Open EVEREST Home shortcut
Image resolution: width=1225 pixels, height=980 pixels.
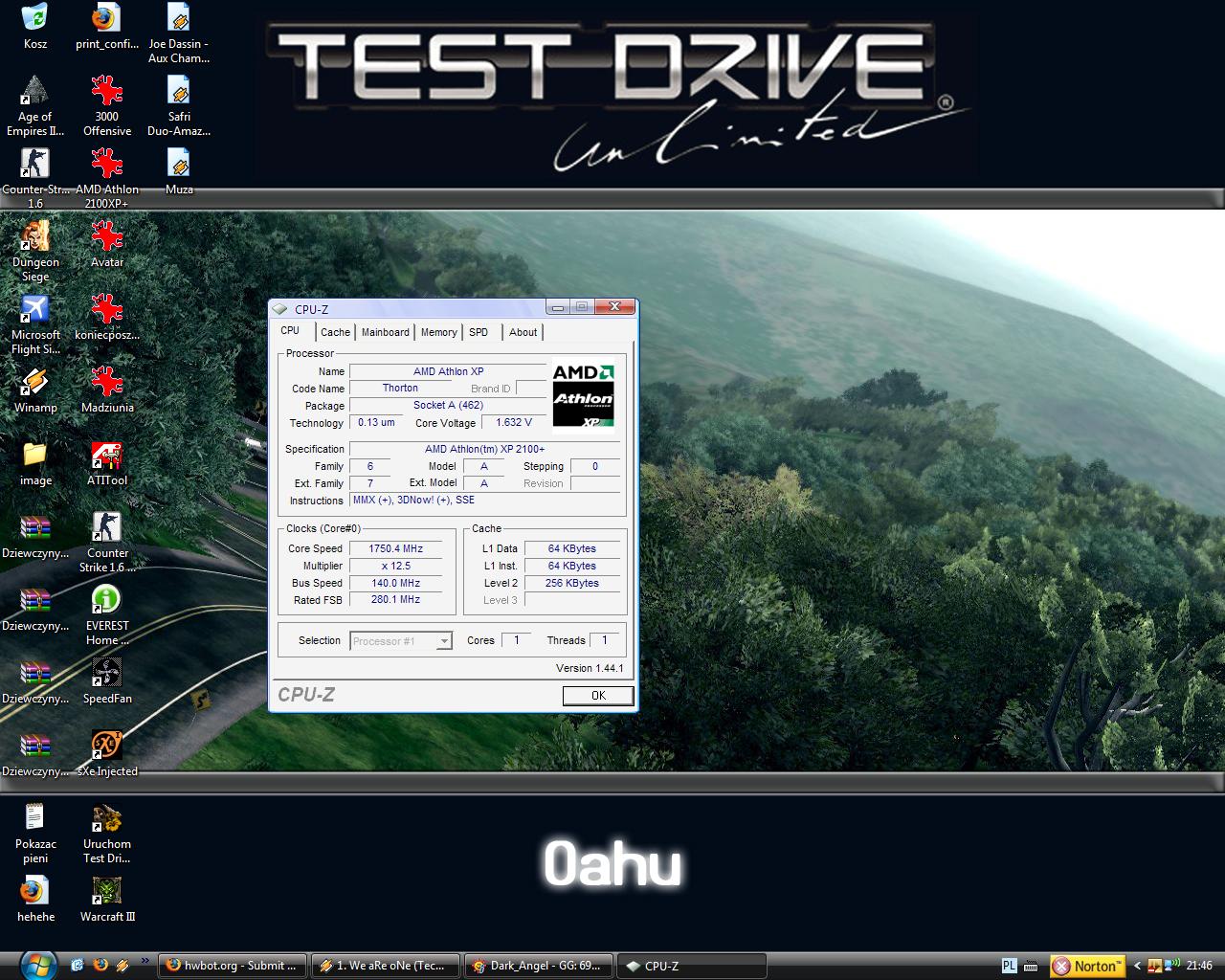point(106,615)
